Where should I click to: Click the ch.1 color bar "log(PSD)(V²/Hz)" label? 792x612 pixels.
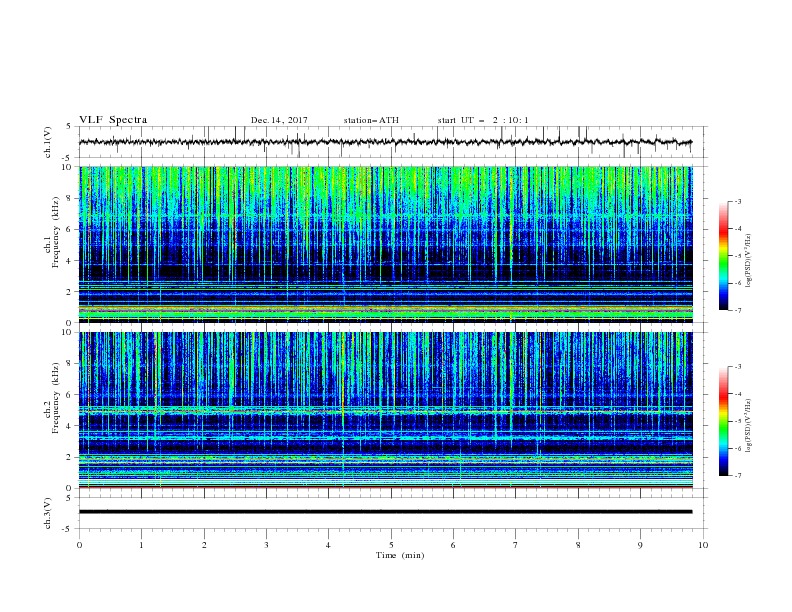748,261
